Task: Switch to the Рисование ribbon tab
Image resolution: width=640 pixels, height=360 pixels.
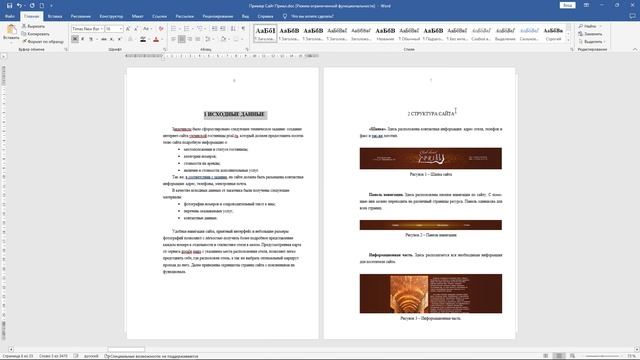Action: click(80, 16)
